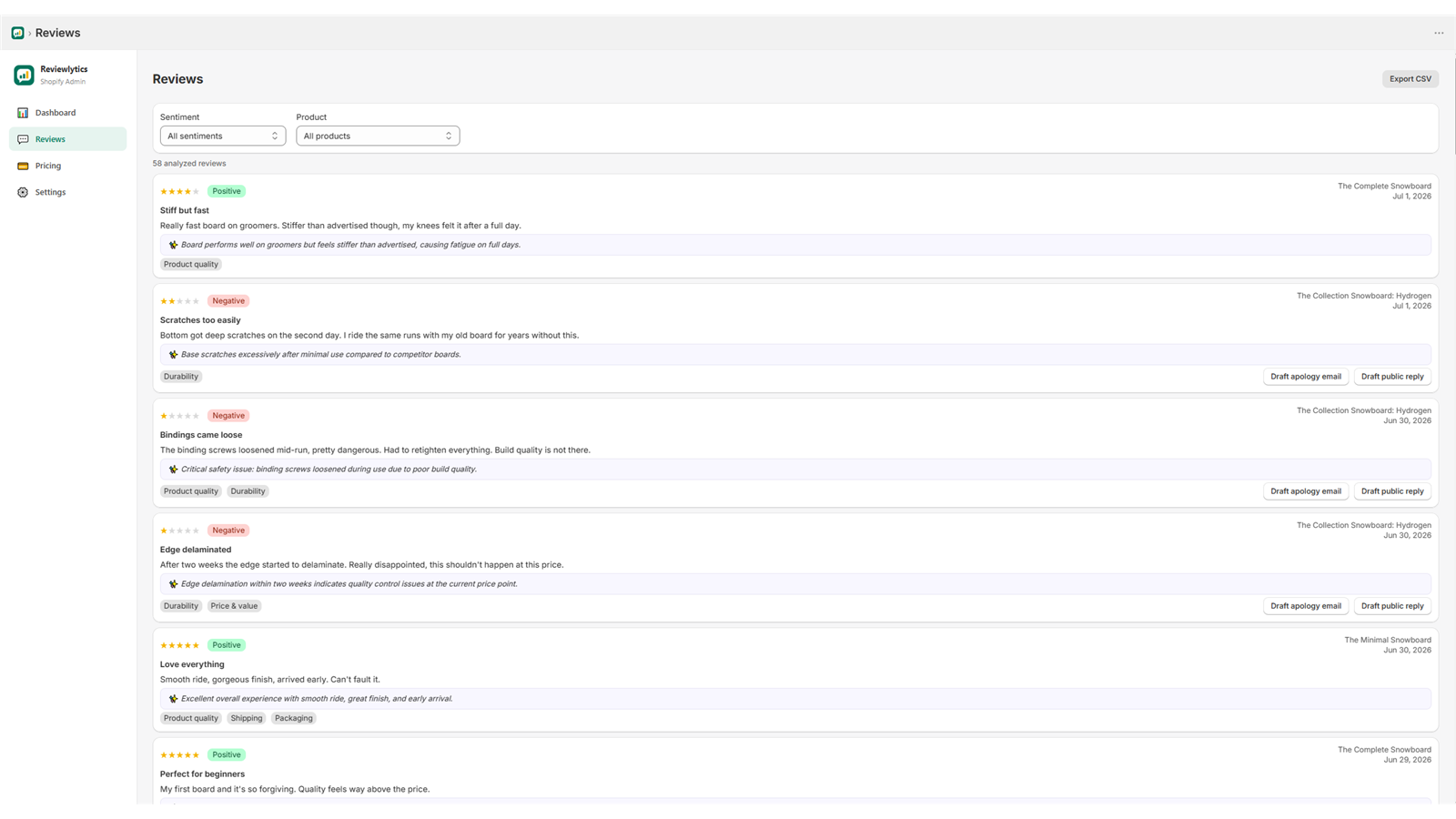Draft apology email for 'Bindings came loose'
This screenshot has height=819, width=1456.
coord(1306,491)
